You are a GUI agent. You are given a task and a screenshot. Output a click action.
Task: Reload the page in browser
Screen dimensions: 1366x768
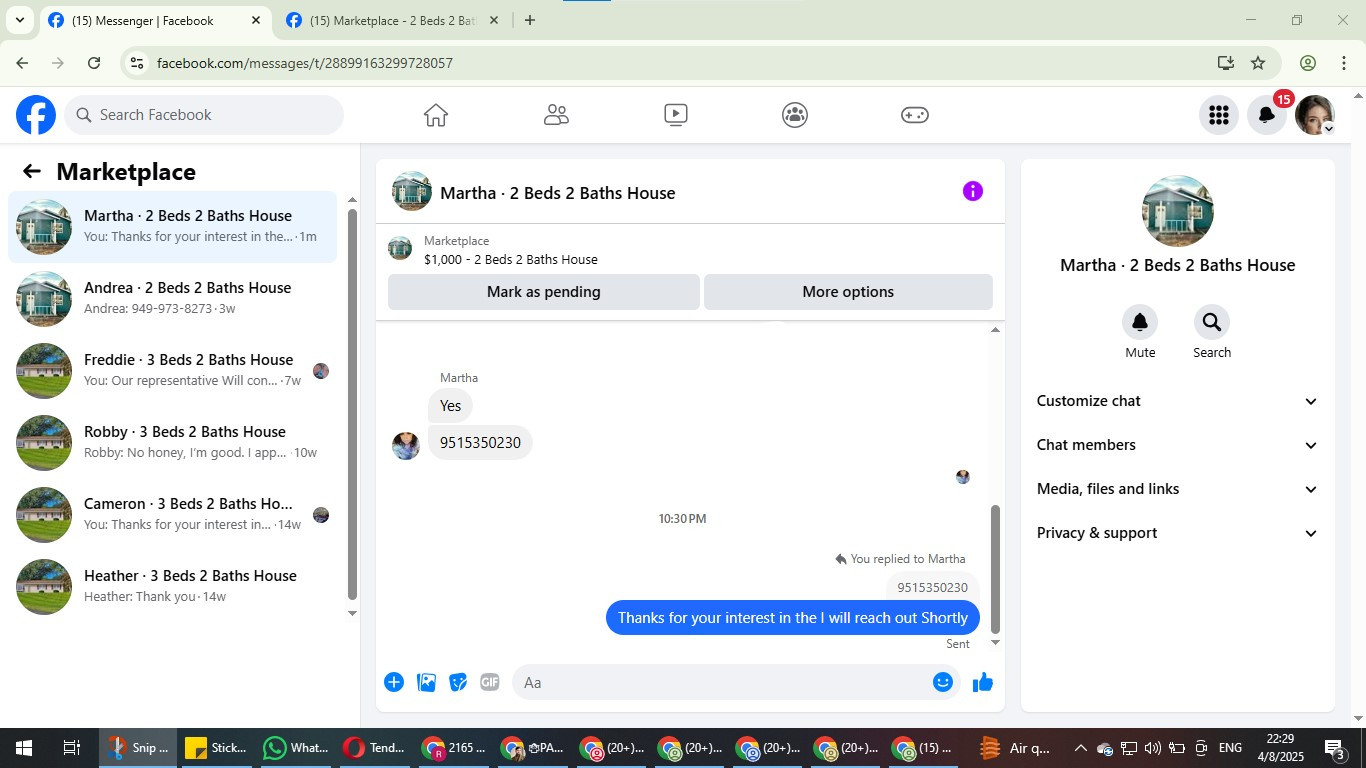click(94, 63)
